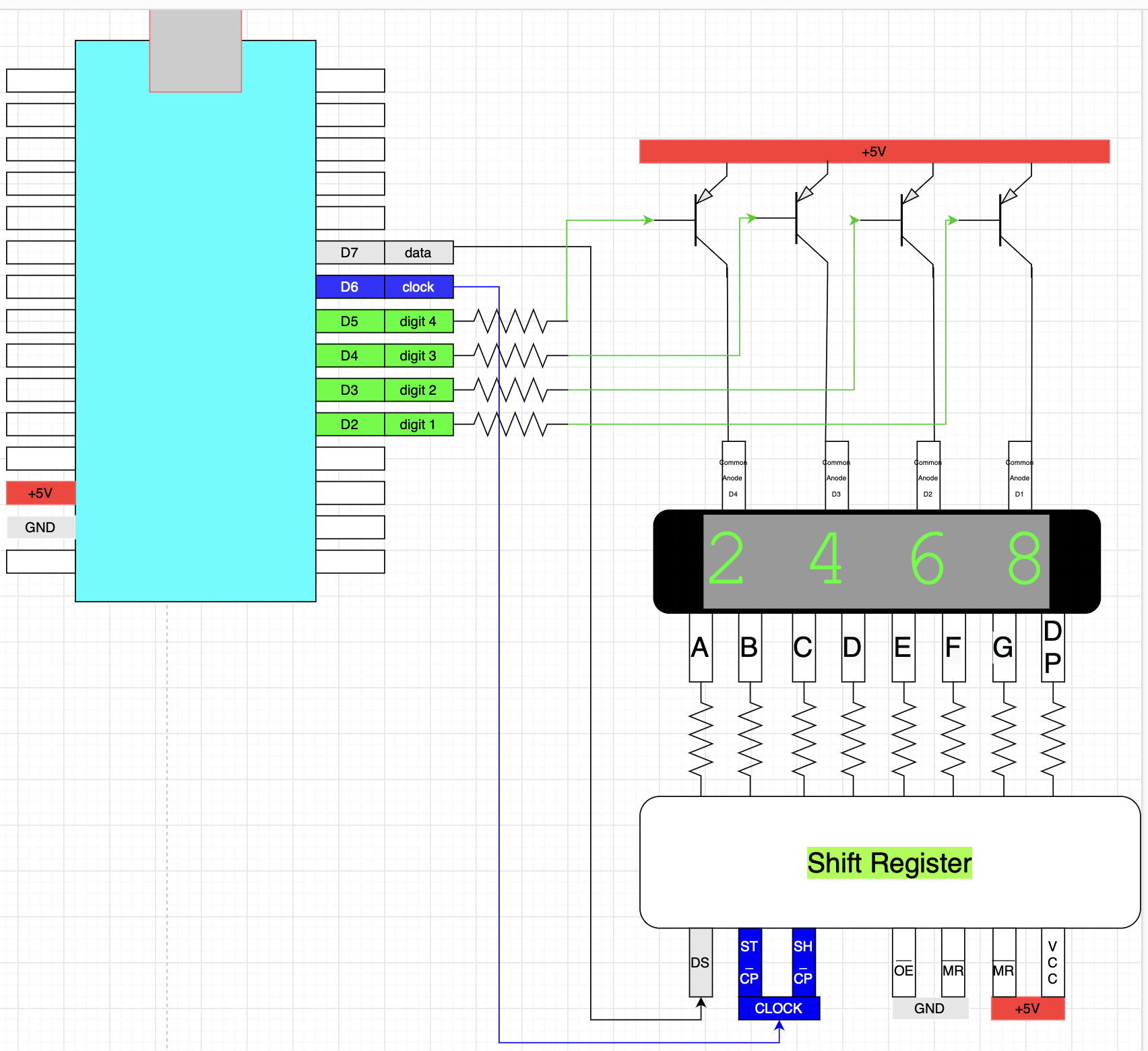Select the blue D6 pin

pos(350,287)
